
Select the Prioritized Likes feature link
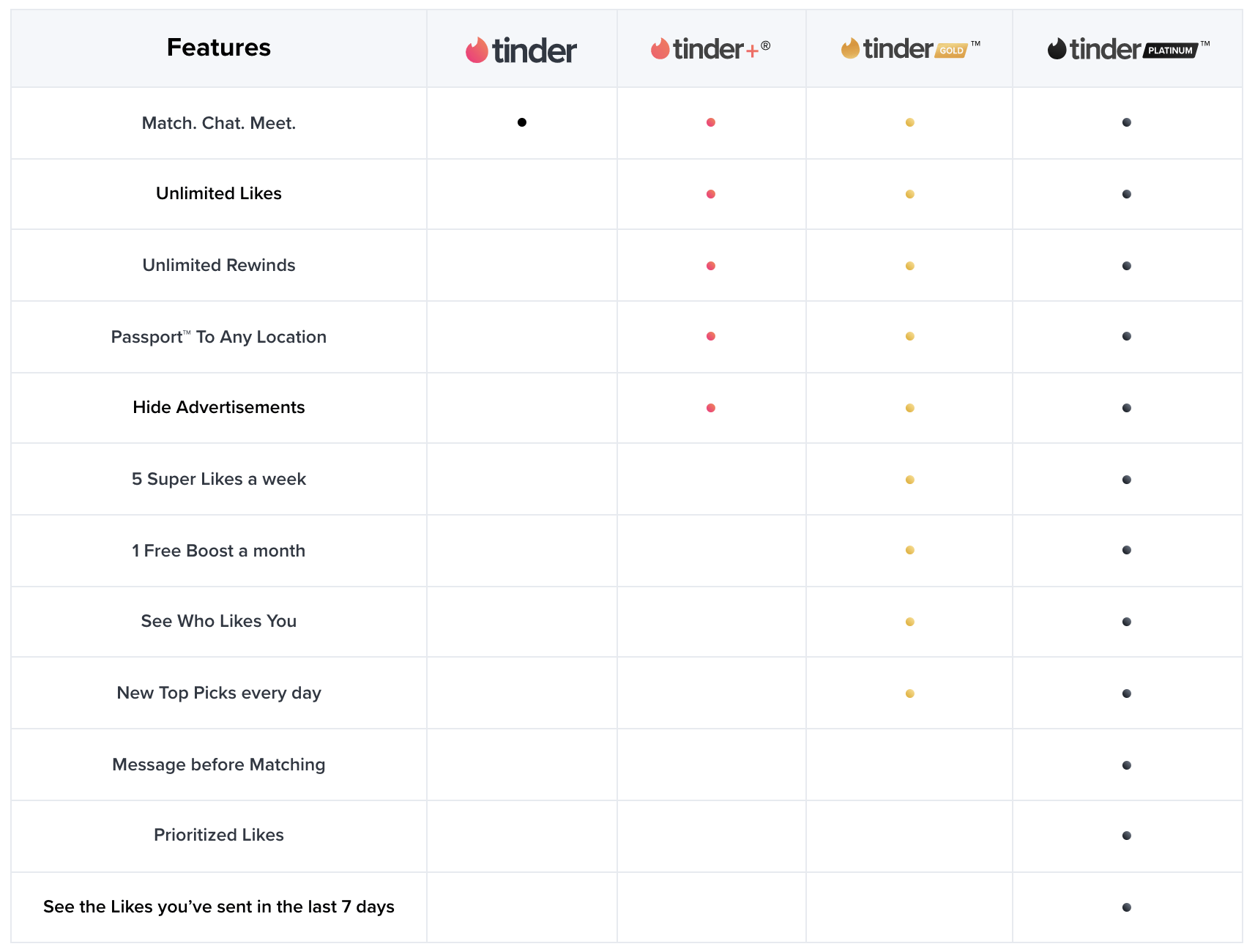pos(218,835)
